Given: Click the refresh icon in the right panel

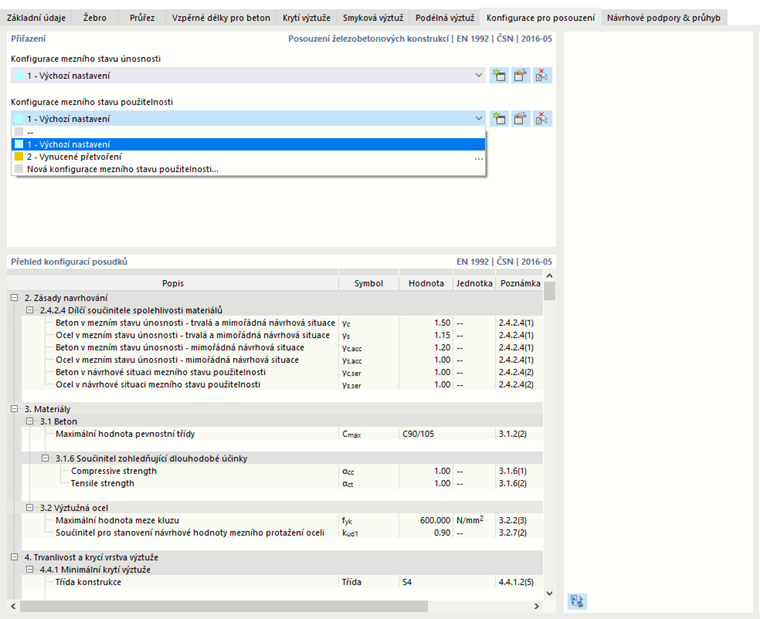Looking at the screenshot, I should click(577, 602).
